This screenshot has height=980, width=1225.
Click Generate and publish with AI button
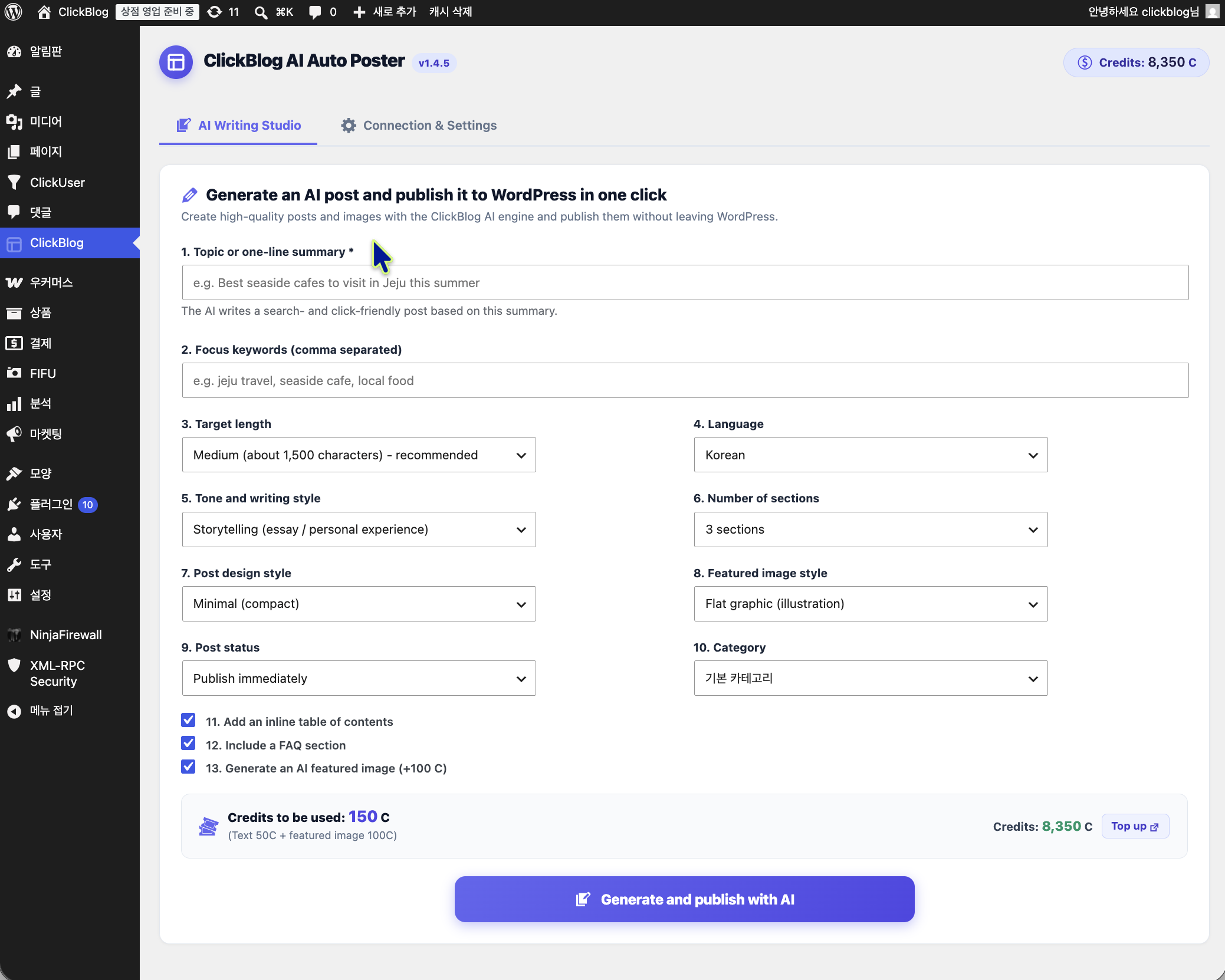coord(684,899)
